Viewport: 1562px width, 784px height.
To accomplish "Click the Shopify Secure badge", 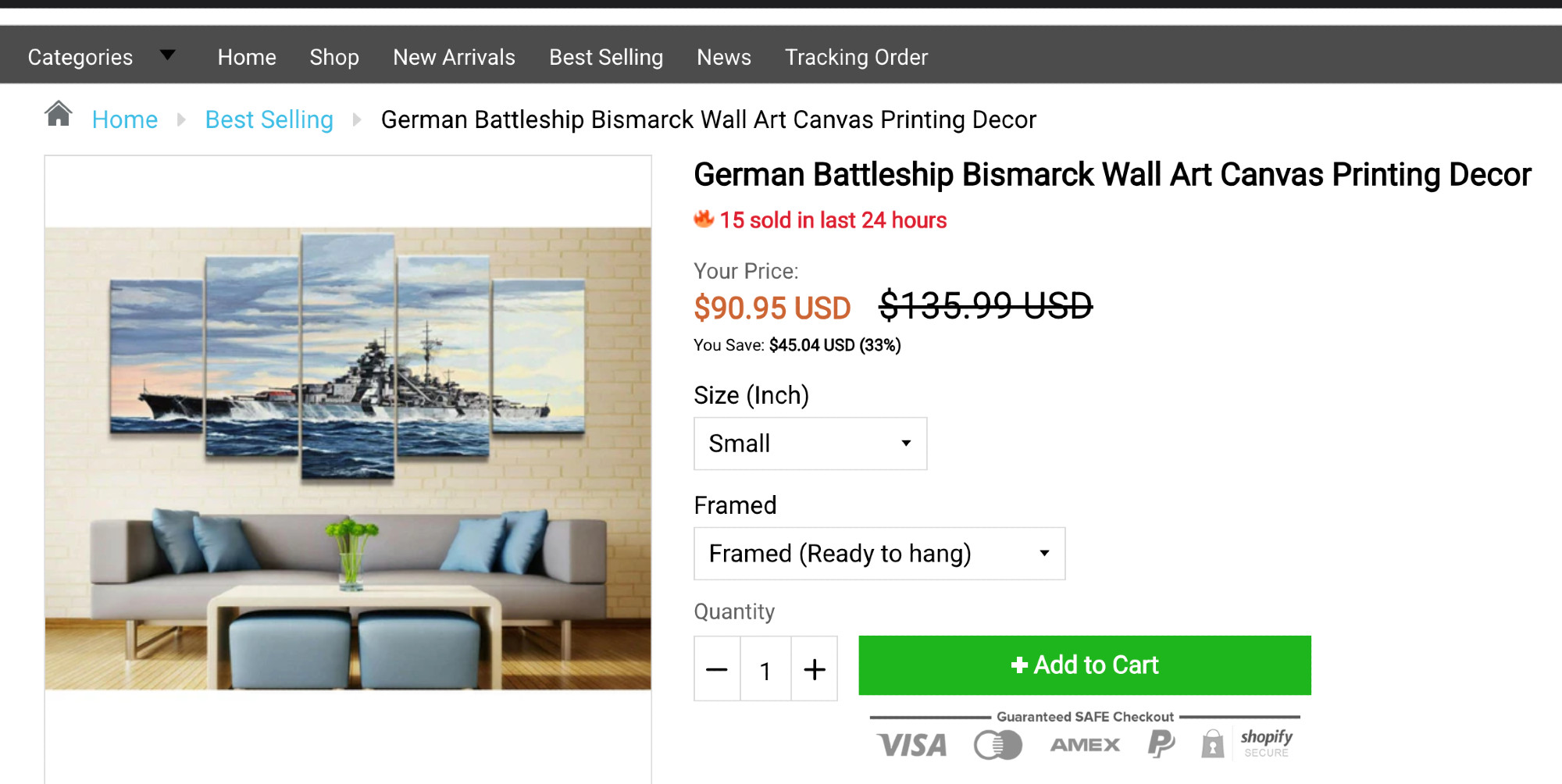I will 1266,743.
